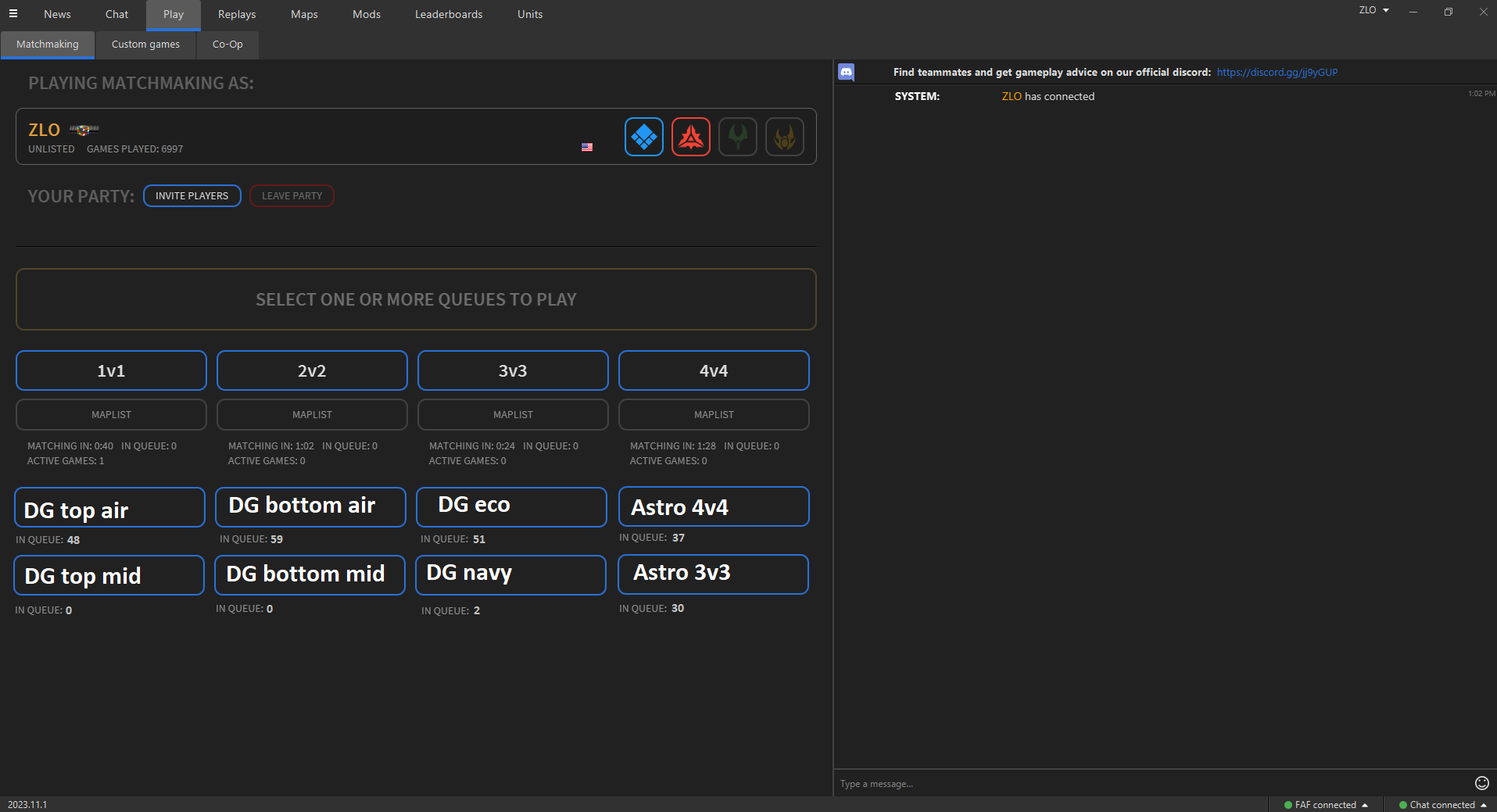
Task: Switch to the Replays tab
Action: pos(237,14)
